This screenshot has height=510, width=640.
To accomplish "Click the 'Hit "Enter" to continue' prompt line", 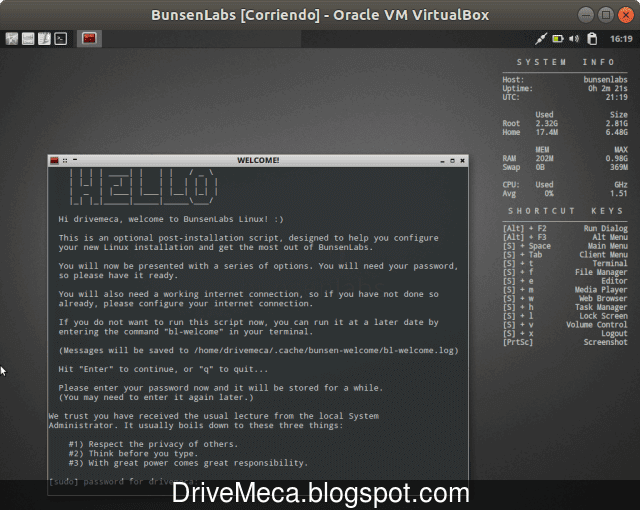I will point(163,369).
